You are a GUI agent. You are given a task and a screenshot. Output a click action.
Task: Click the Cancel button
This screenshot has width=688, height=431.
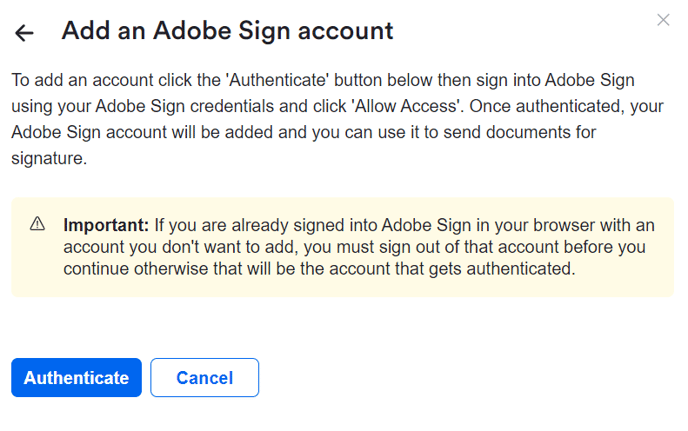tap(204, 378)
